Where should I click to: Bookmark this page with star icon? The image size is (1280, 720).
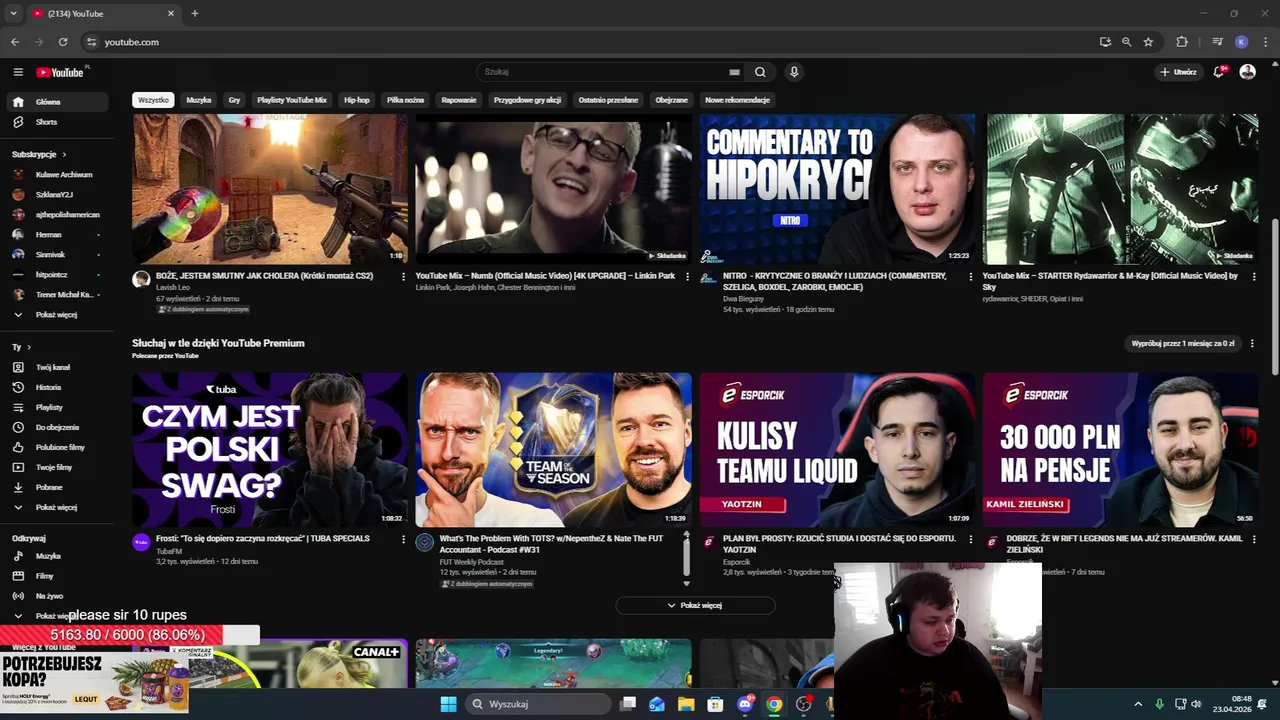pos(1148,42)
